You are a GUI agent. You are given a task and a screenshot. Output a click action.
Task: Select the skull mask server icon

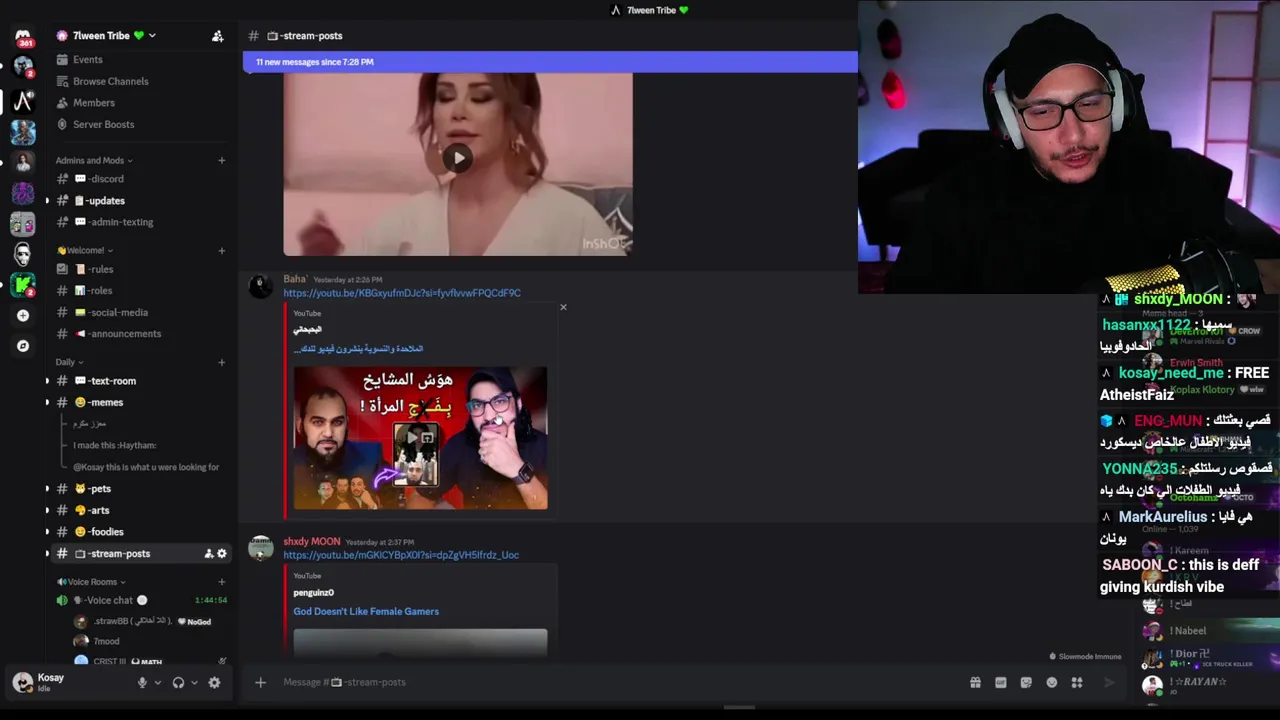click(x=23, y=254)
